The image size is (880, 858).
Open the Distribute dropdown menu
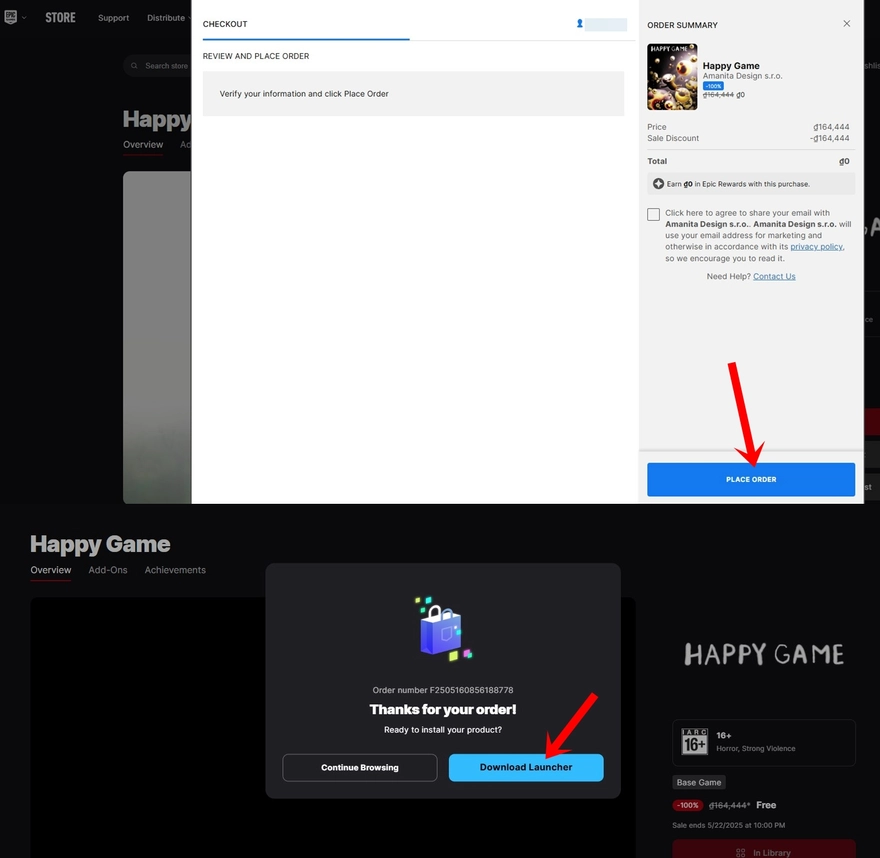pyautogui.click(x=168, y=18)
